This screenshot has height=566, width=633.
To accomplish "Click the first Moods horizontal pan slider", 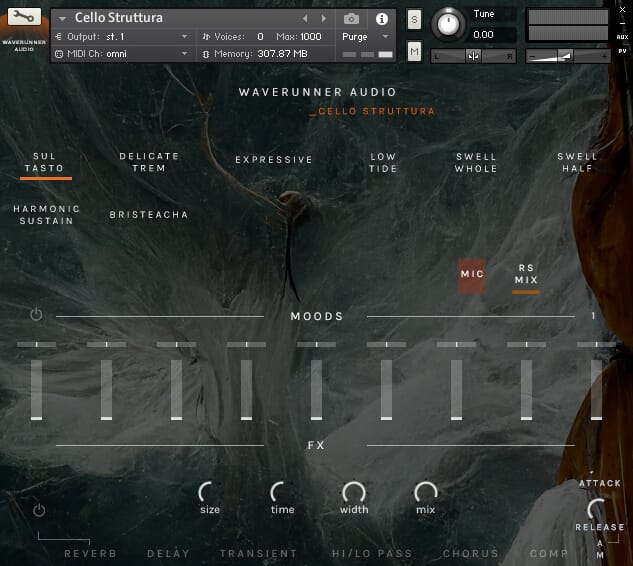I will pyautogui.click(x=36, y=344).
